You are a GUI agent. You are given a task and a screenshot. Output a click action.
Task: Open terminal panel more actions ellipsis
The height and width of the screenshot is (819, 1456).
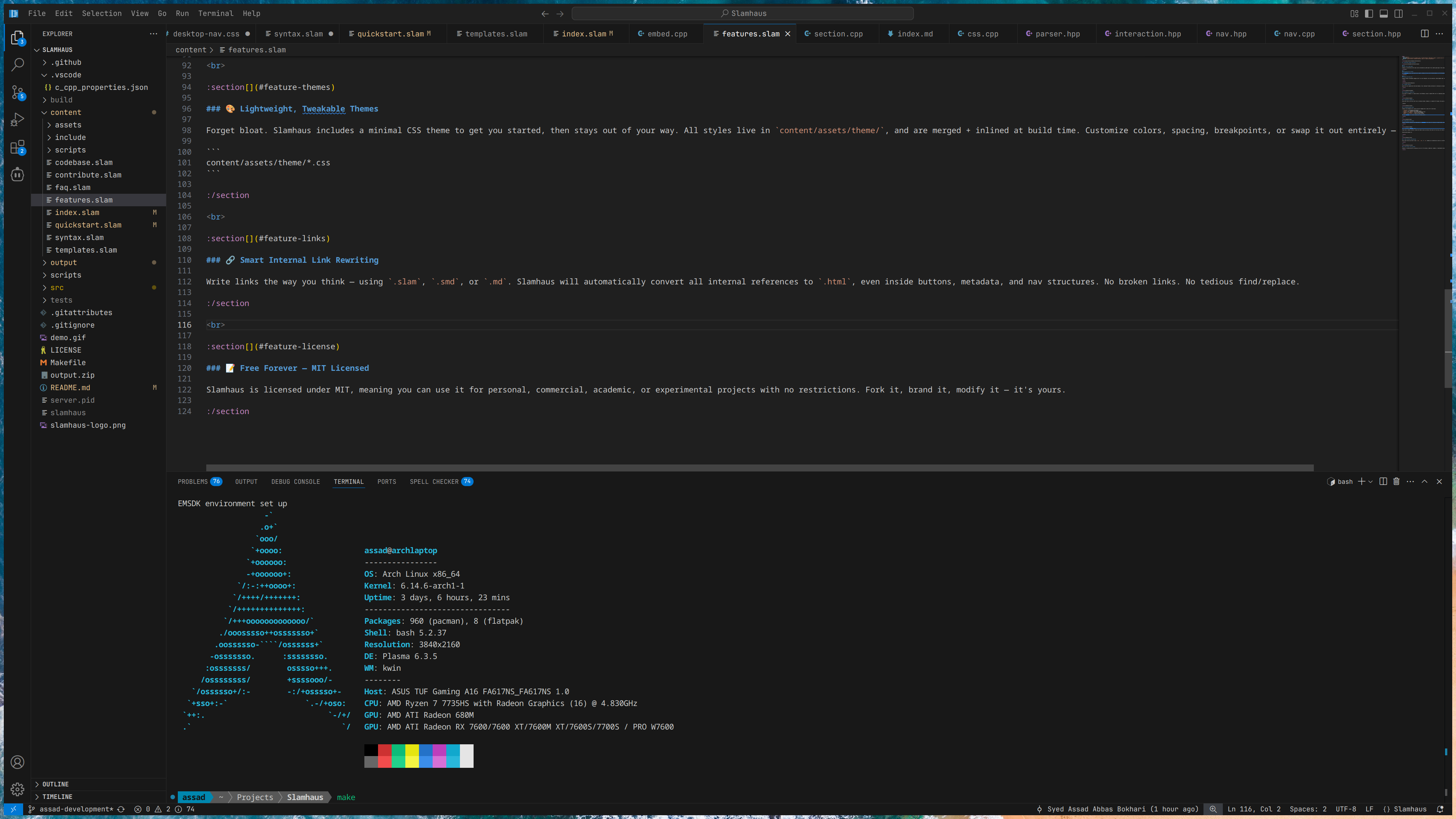(1410, 482)
